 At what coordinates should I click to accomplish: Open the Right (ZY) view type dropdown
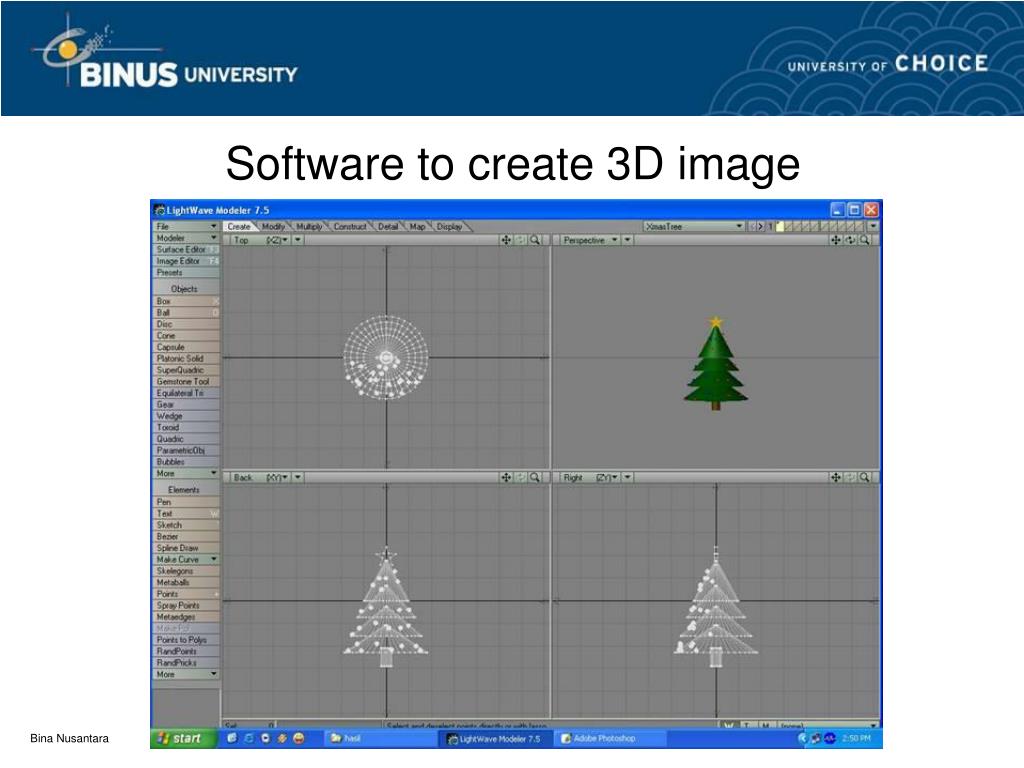click(x=590, y=477)
